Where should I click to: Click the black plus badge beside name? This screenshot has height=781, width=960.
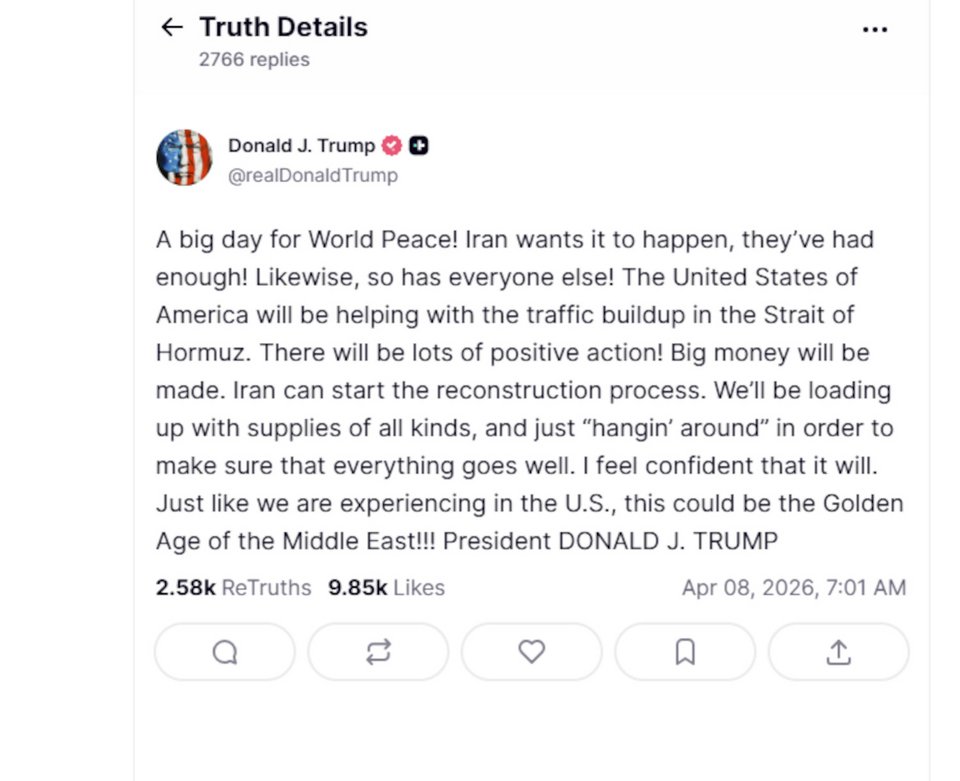click(419, 146)
